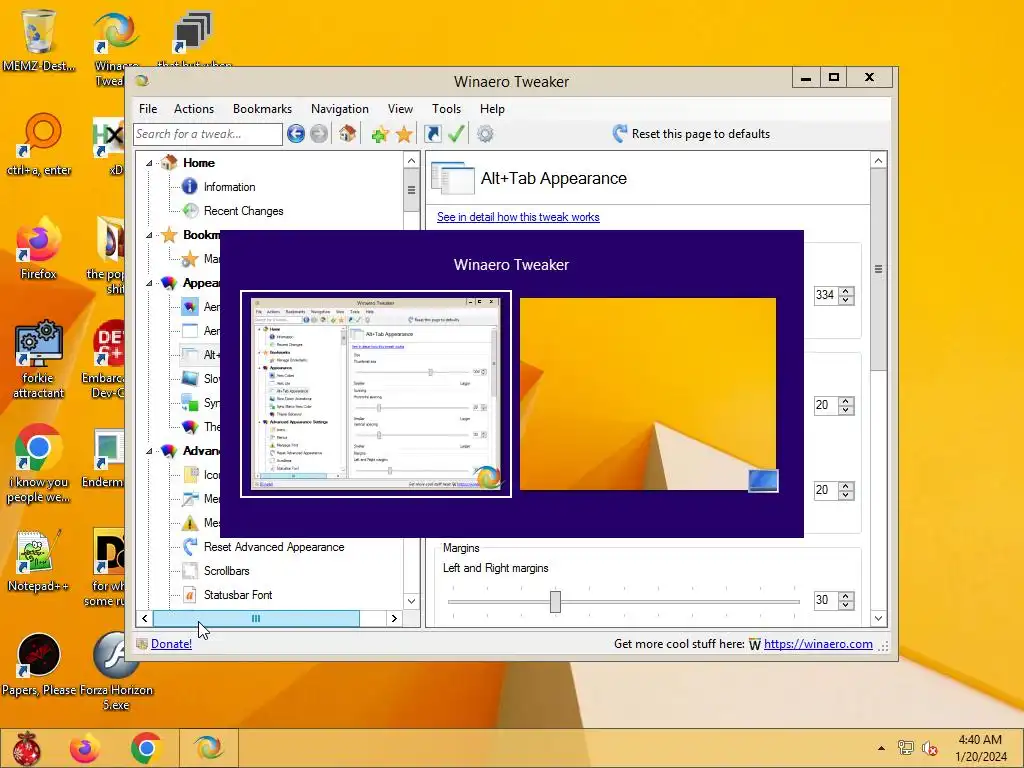Open Start via the ornament taskbar button
This screenshot has height=768, width=1024.
27,748
